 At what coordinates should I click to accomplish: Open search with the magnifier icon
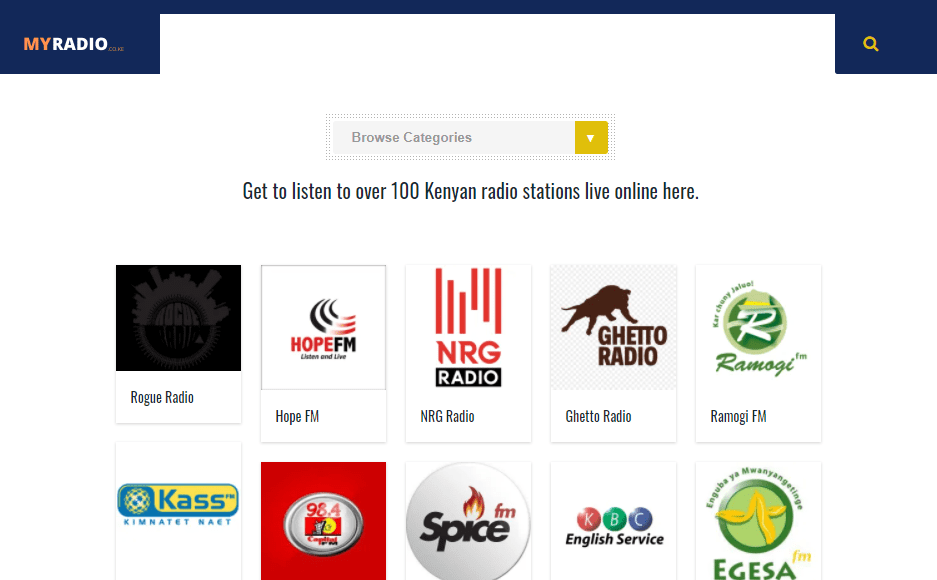click(x=871, y=44)
